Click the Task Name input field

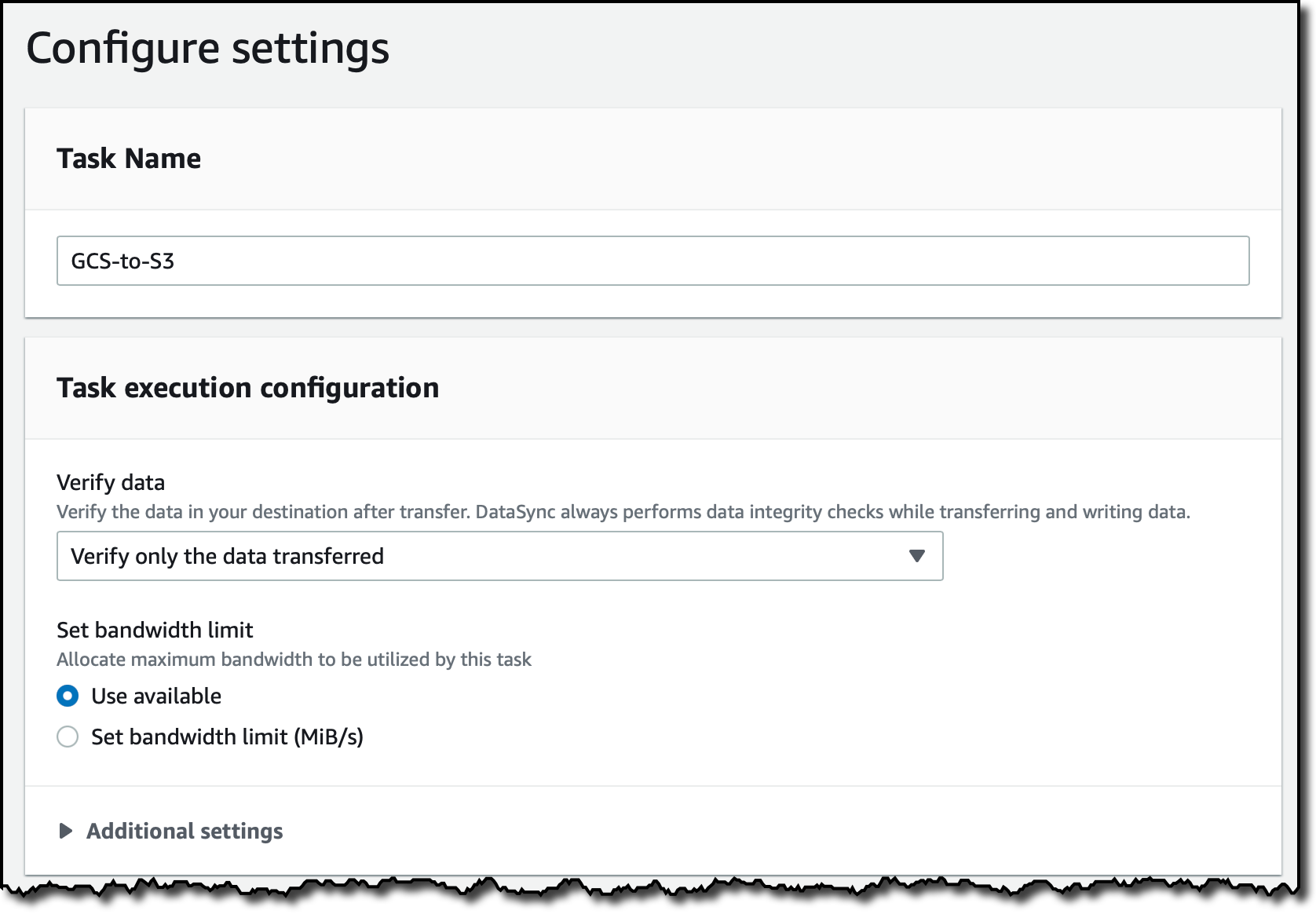pyautogui.click(x=652, y=261)
